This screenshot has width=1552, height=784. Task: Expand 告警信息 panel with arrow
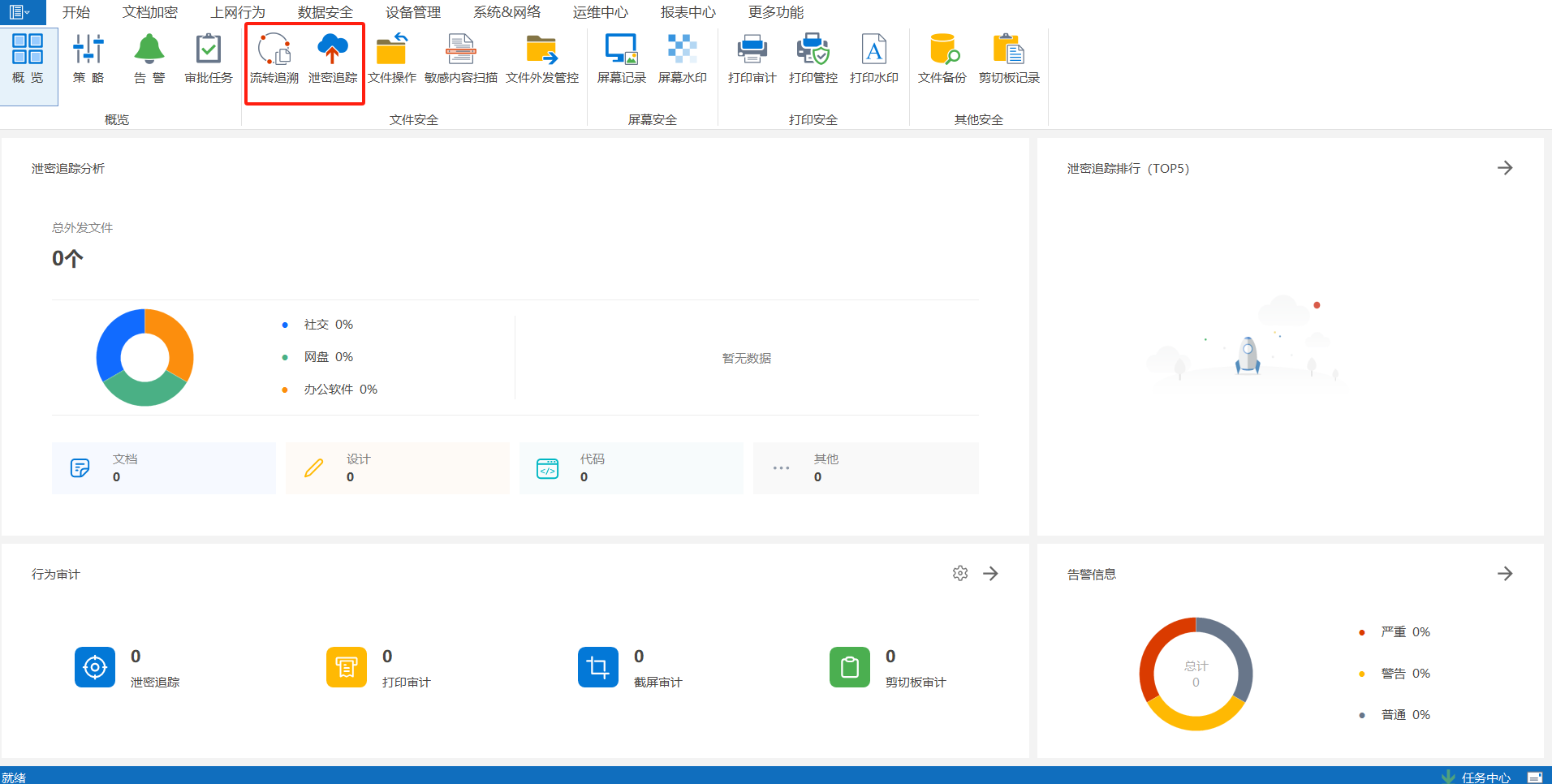[x=1504, y=574]
